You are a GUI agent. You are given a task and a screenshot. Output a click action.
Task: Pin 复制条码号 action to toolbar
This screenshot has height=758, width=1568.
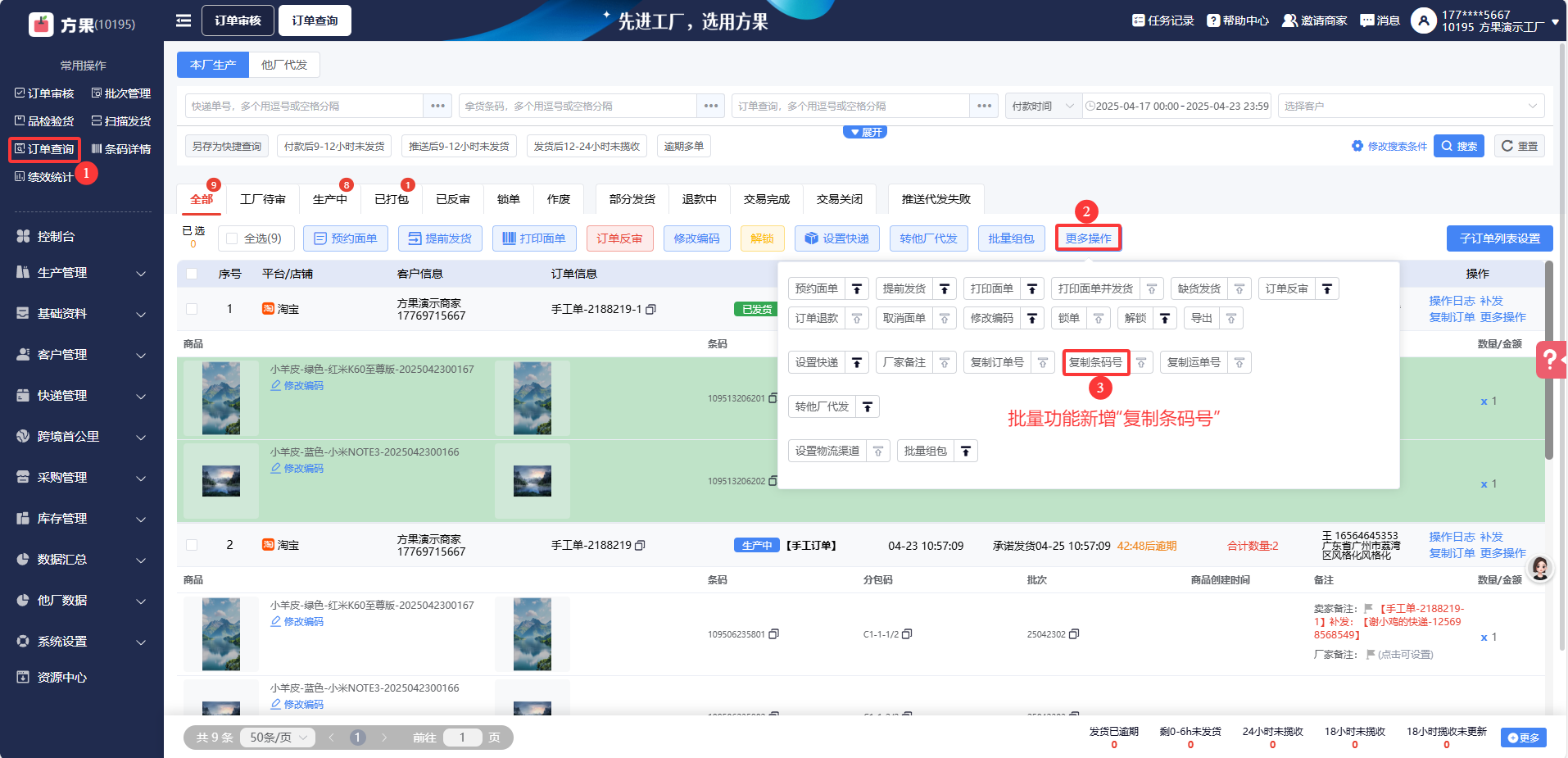click(1141, 362)
